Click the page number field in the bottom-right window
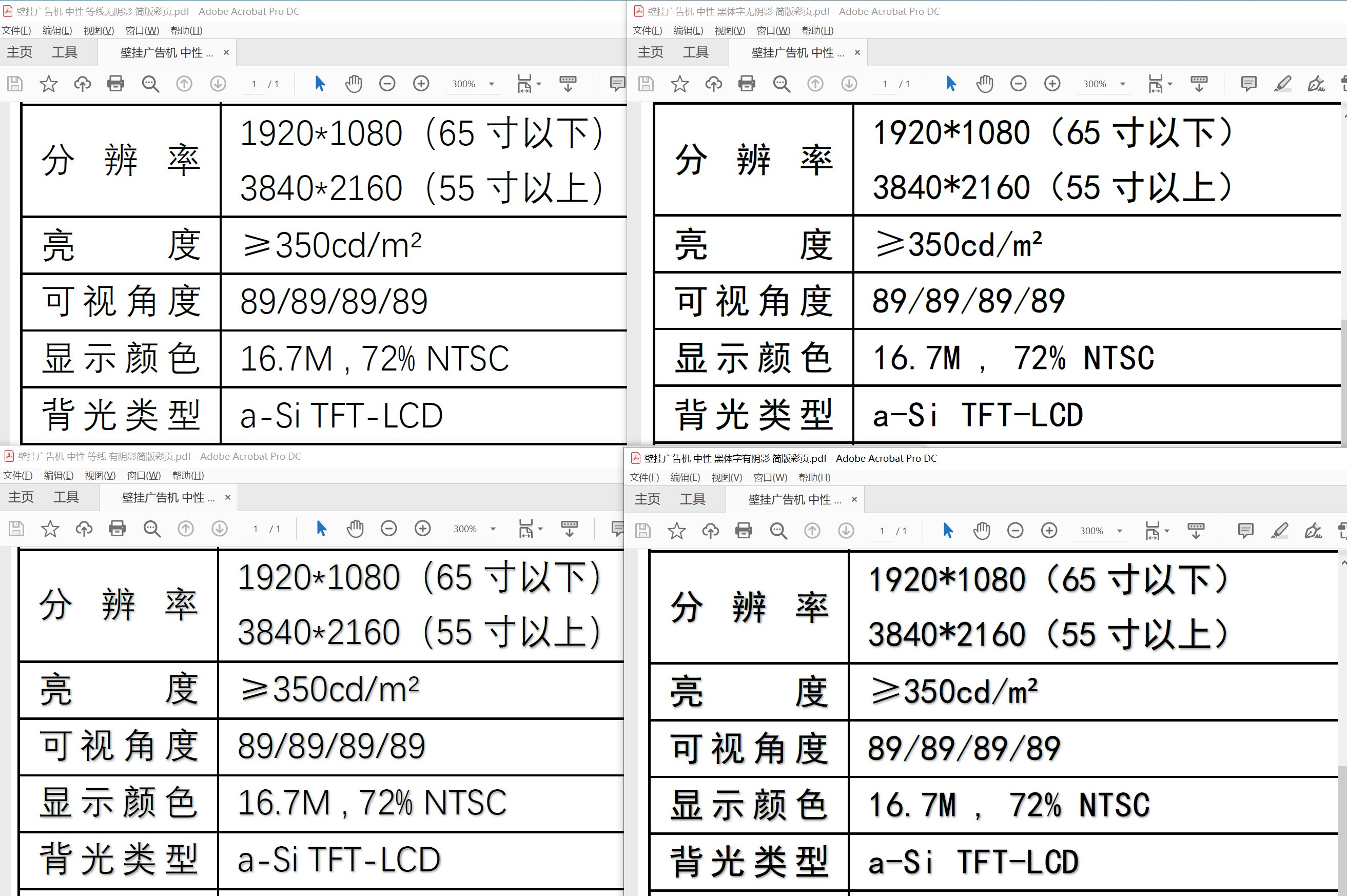The width and height of the screenshot is (1347, 896). 882,532
